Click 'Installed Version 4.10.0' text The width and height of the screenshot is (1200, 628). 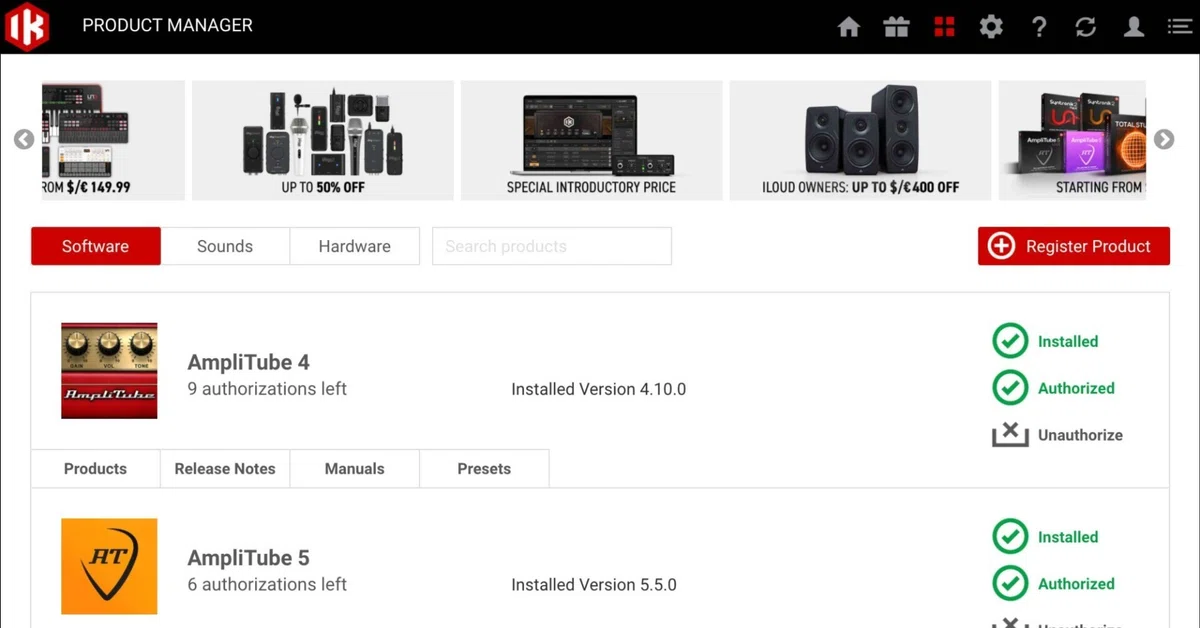click(x=598, y=389)
